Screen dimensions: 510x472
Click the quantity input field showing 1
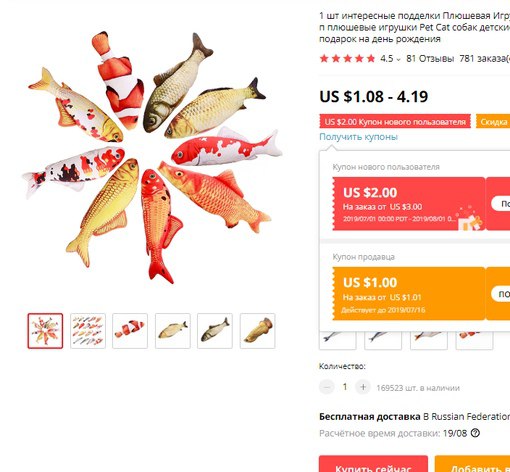[x=345, y=387]
